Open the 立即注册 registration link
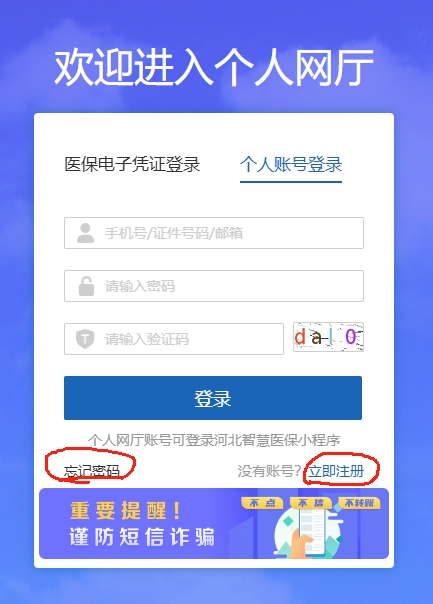 pyautogui.click(x=336, y=471)
